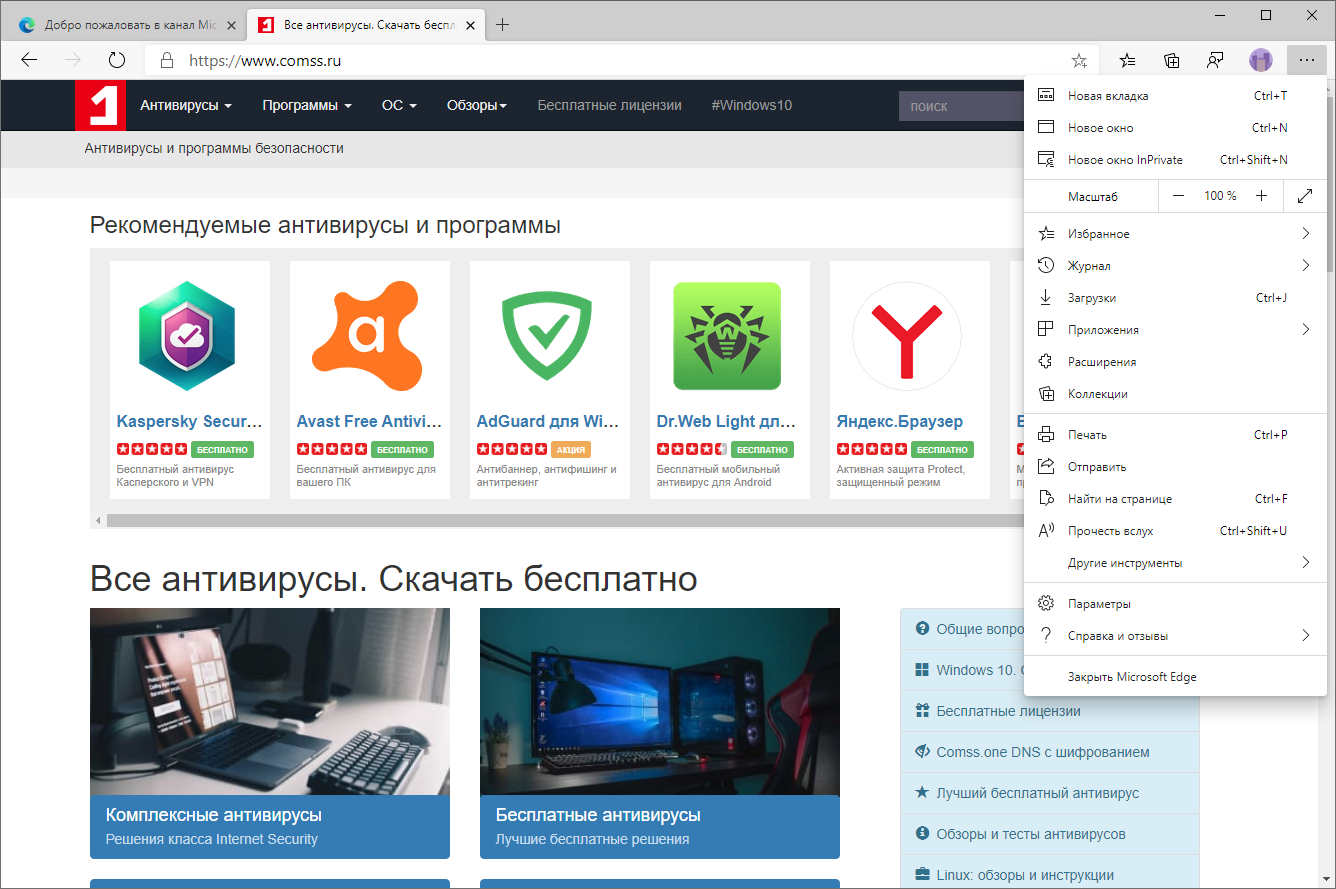Image resolution: width=1336 pixels, height=889 pixels.
Task: Select 'Прочесть вслух' menu item
Action: (1175, 531)
